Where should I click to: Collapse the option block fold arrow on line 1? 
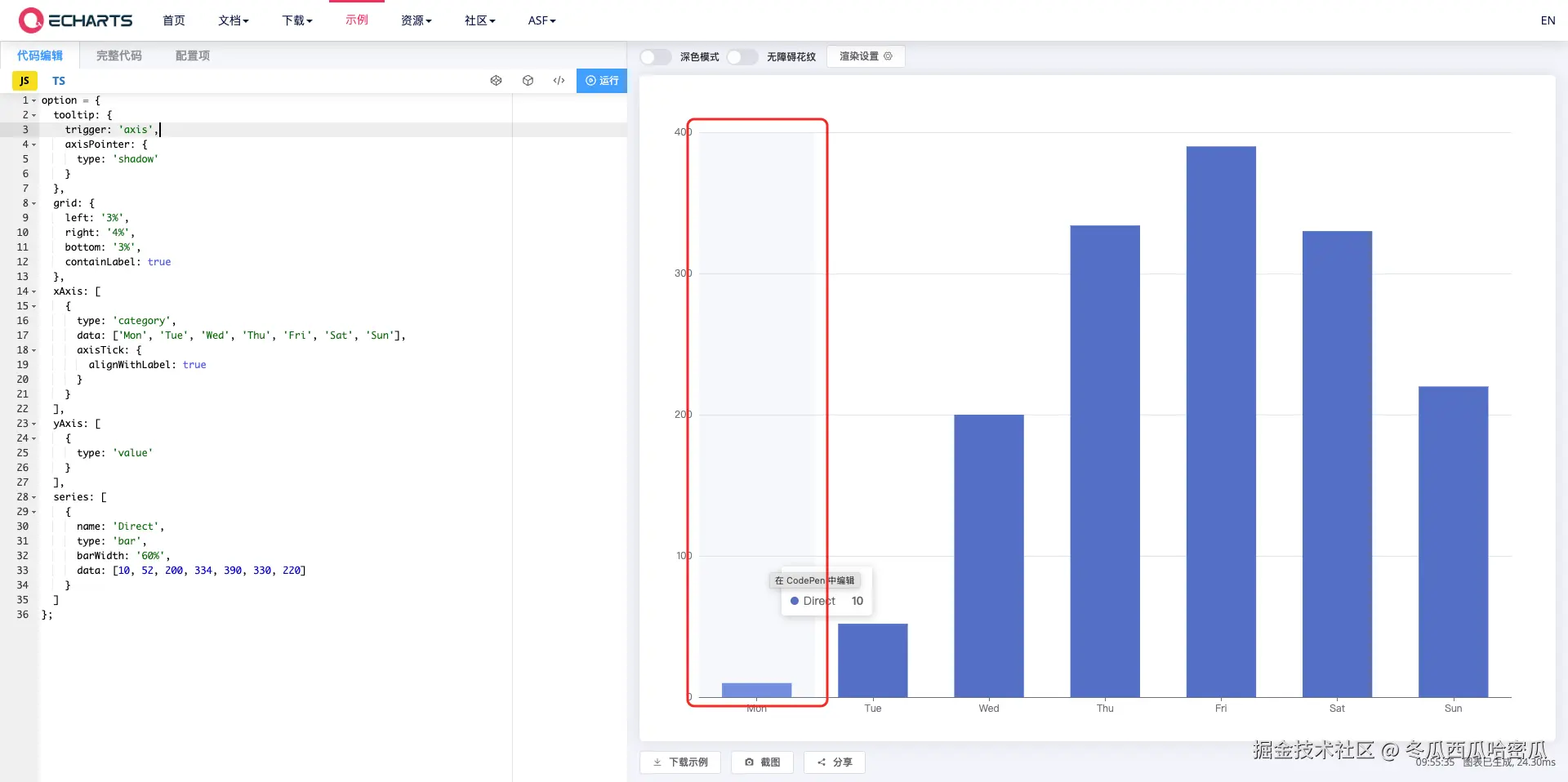point(33,100)
